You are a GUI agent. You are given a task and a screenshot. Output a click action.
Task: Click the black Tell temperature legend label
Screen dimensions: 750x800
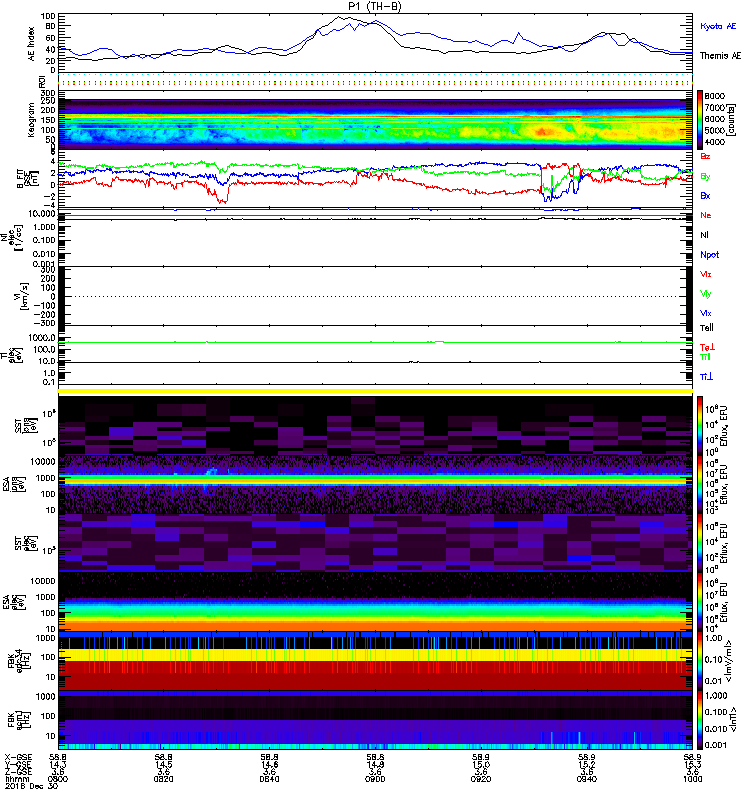click(x=707, y=328)
